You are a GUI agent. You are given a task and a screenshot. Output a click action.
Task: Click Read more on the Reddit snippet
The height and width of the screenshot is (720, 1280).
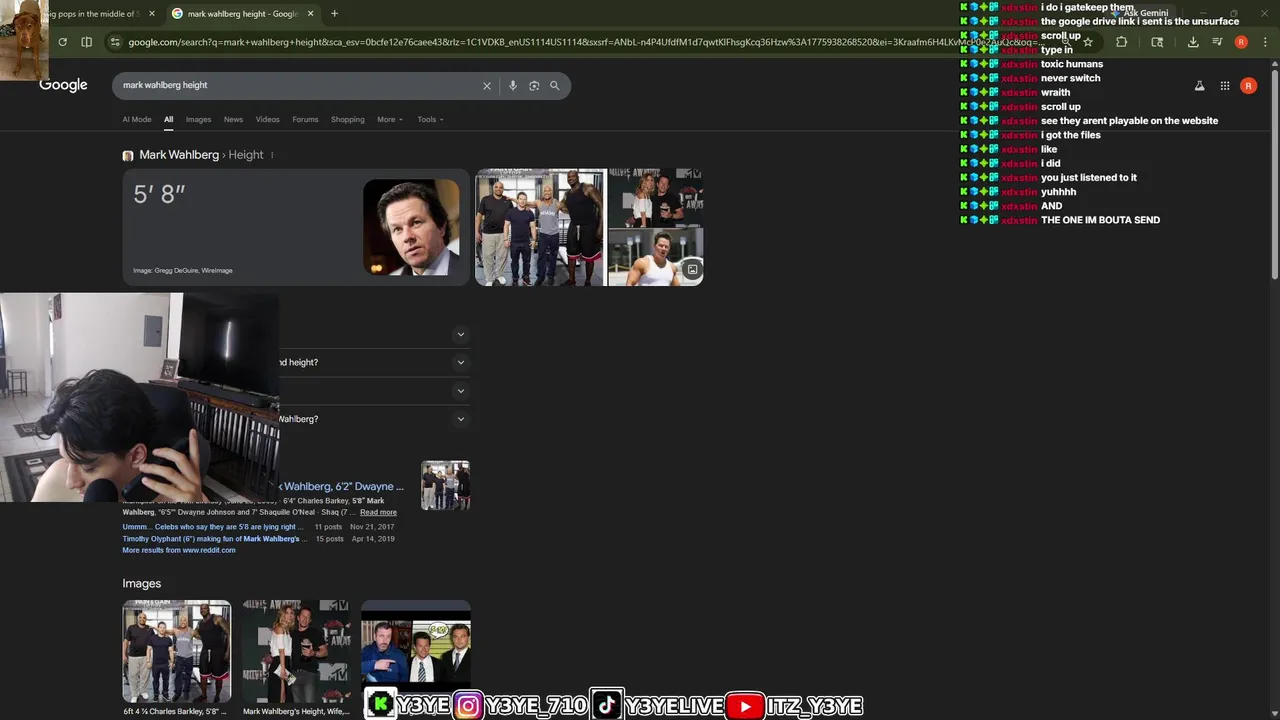point(378,512)
